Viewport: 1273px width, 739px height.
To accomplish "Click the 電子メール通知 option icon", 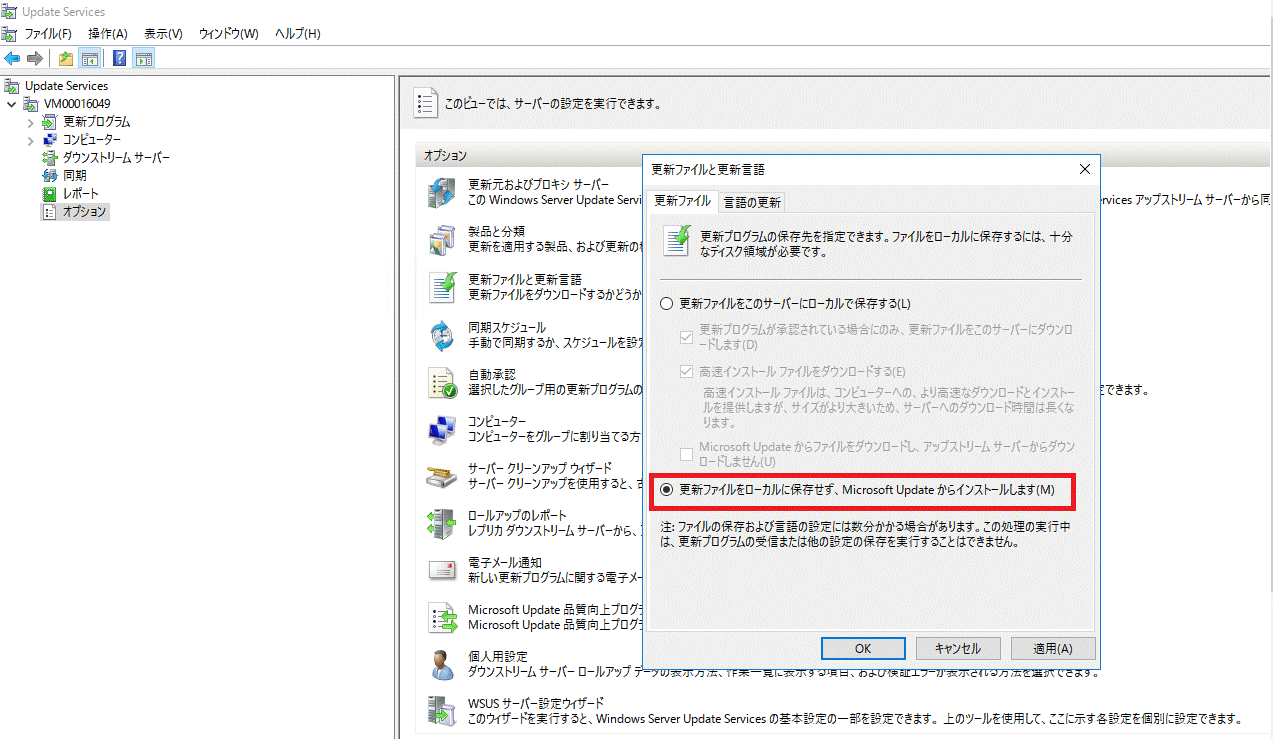I will (442, 570).
